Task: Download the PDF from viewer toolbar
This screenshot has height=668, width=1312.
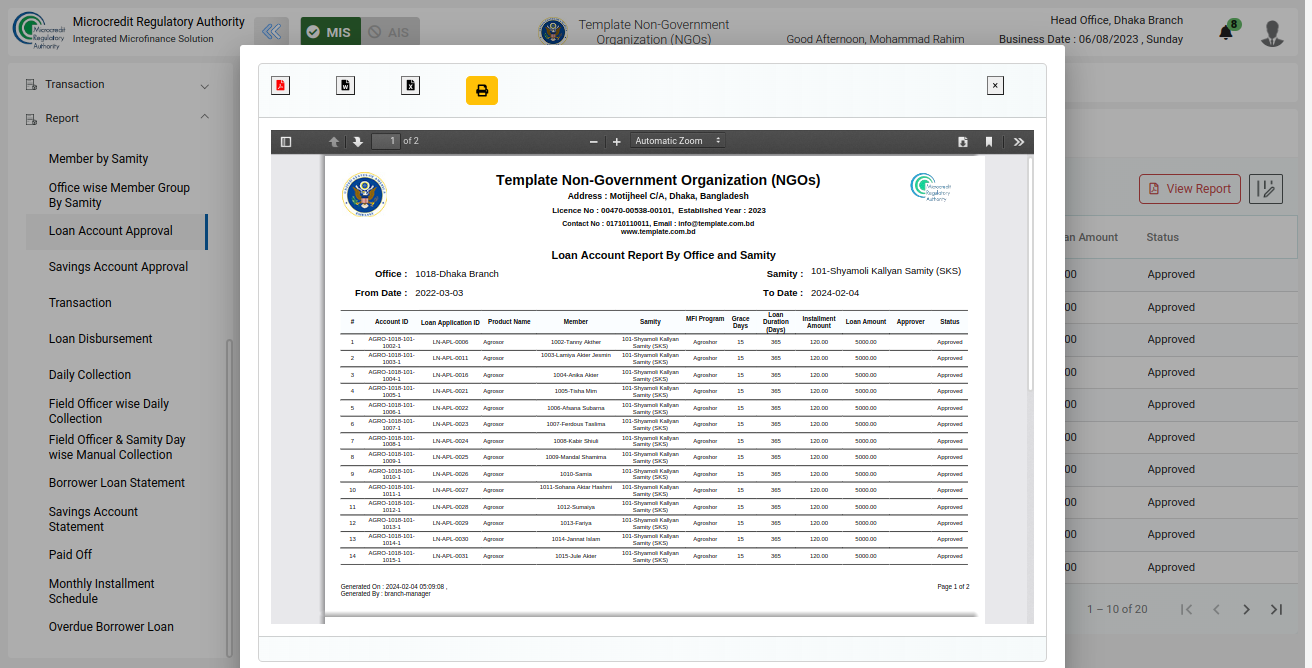Action: (963, 142)
